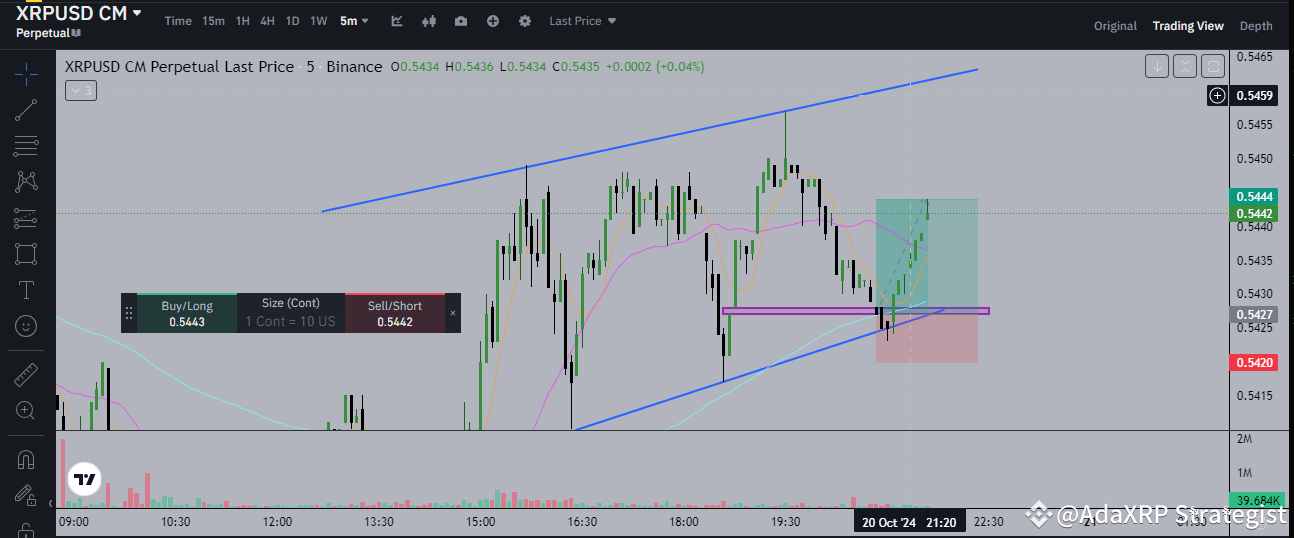
Task: Select the red stop-loss zone
Action: (x=926, y=337)
